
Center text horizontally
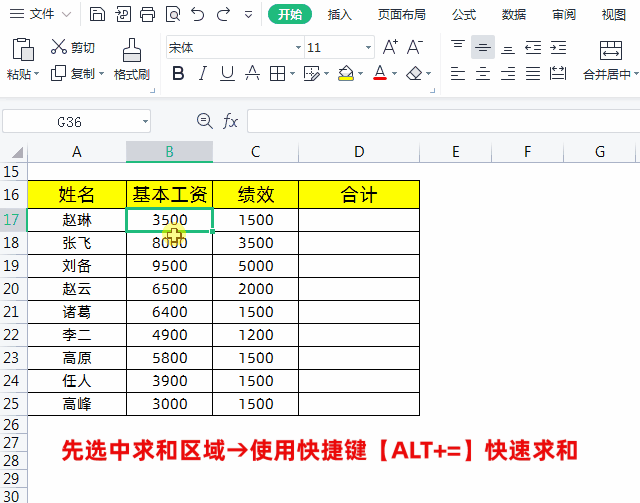click(x=483, y=74)
